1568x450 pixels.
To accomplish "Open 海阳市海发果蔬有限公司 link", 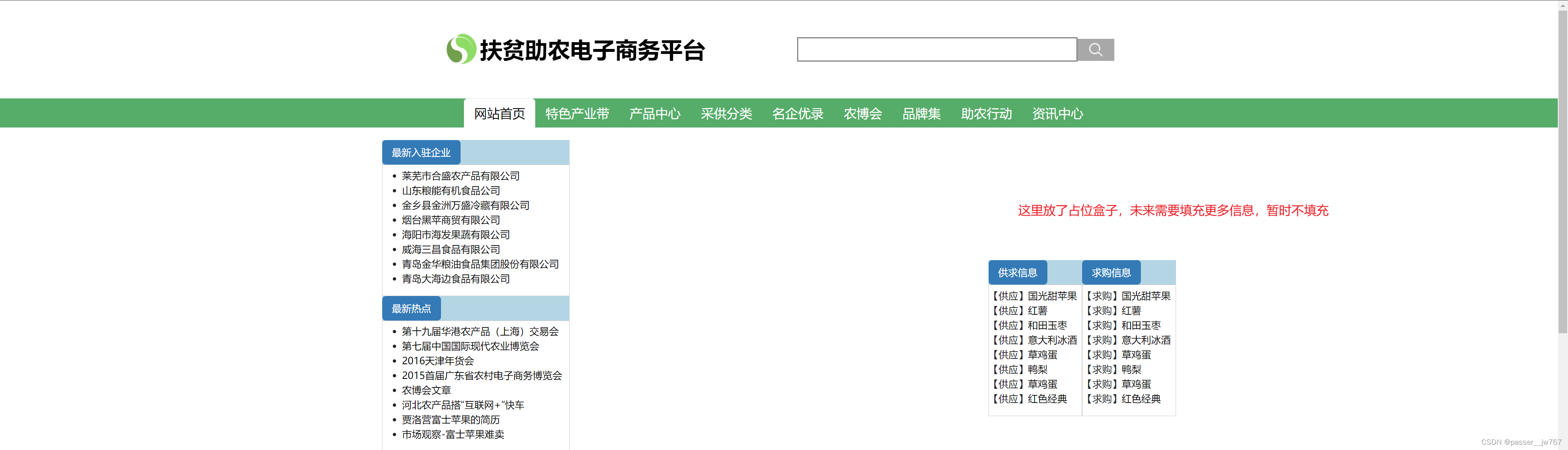I will click(x=456, y=234).
